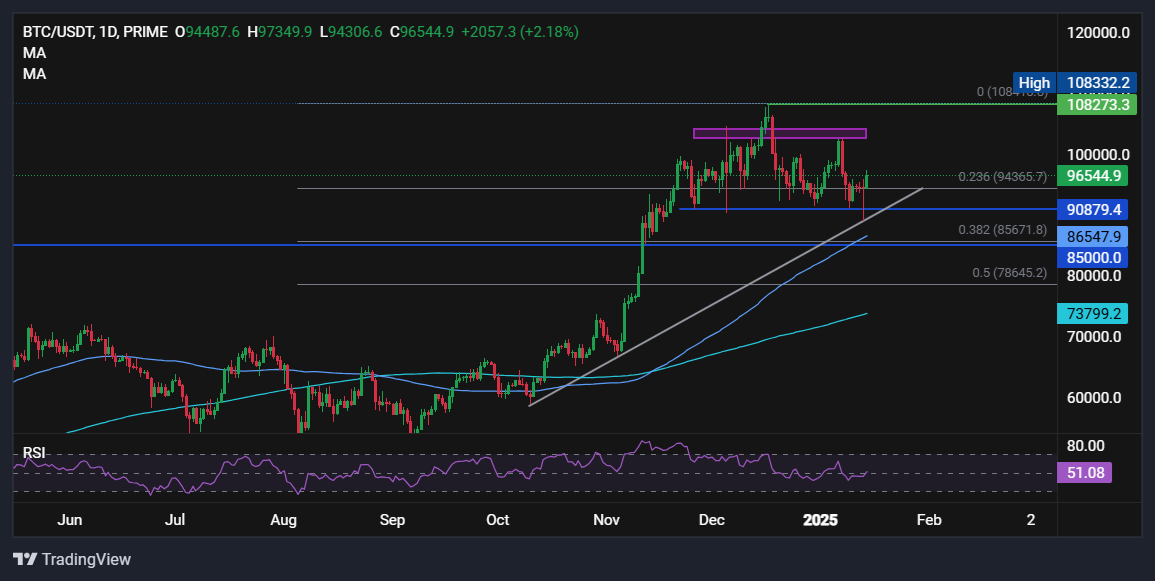
Task: Click the 120000.0 price axis label
Action: [1098, 32]
